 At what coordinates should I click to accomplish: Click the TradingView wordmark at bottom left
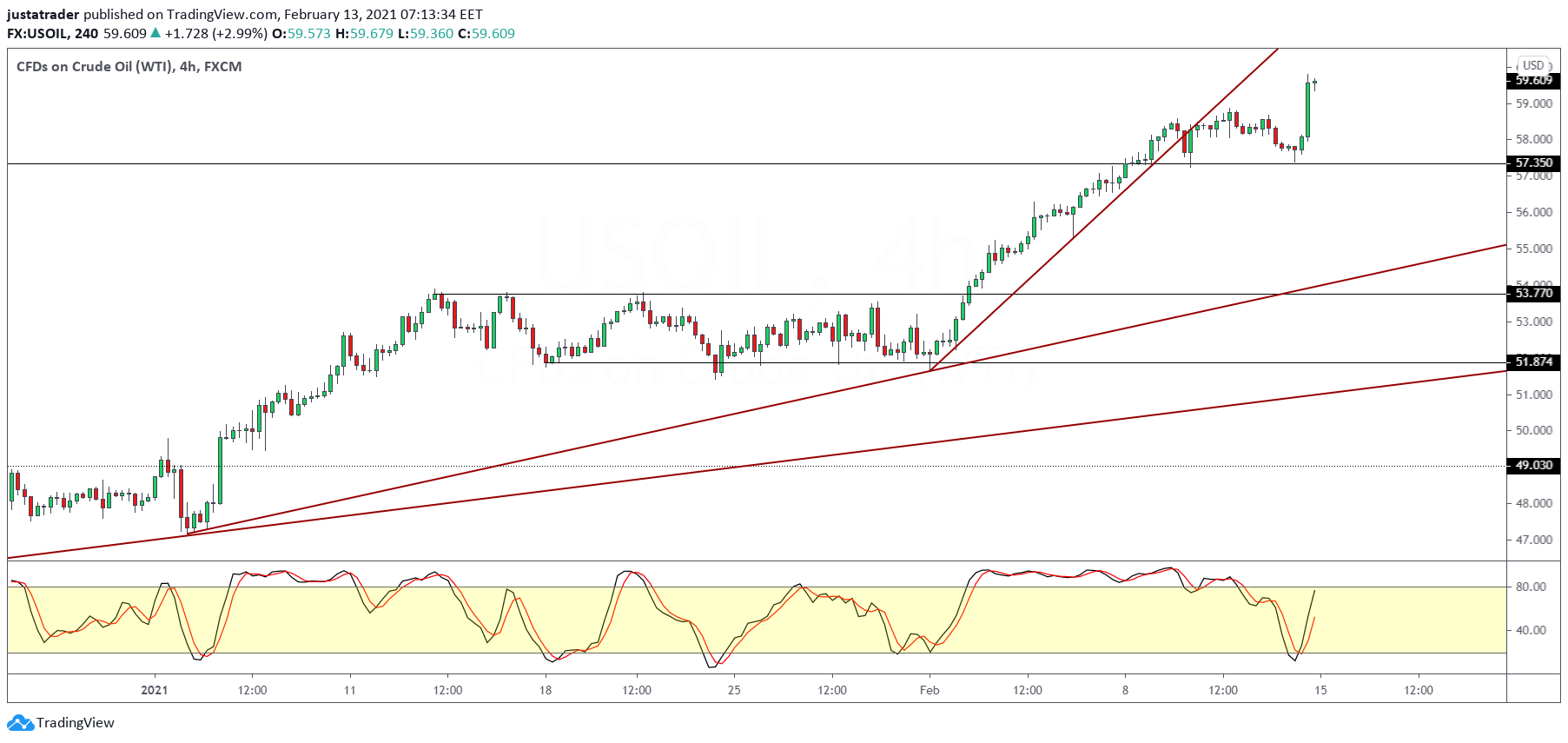tap(76, 723)
